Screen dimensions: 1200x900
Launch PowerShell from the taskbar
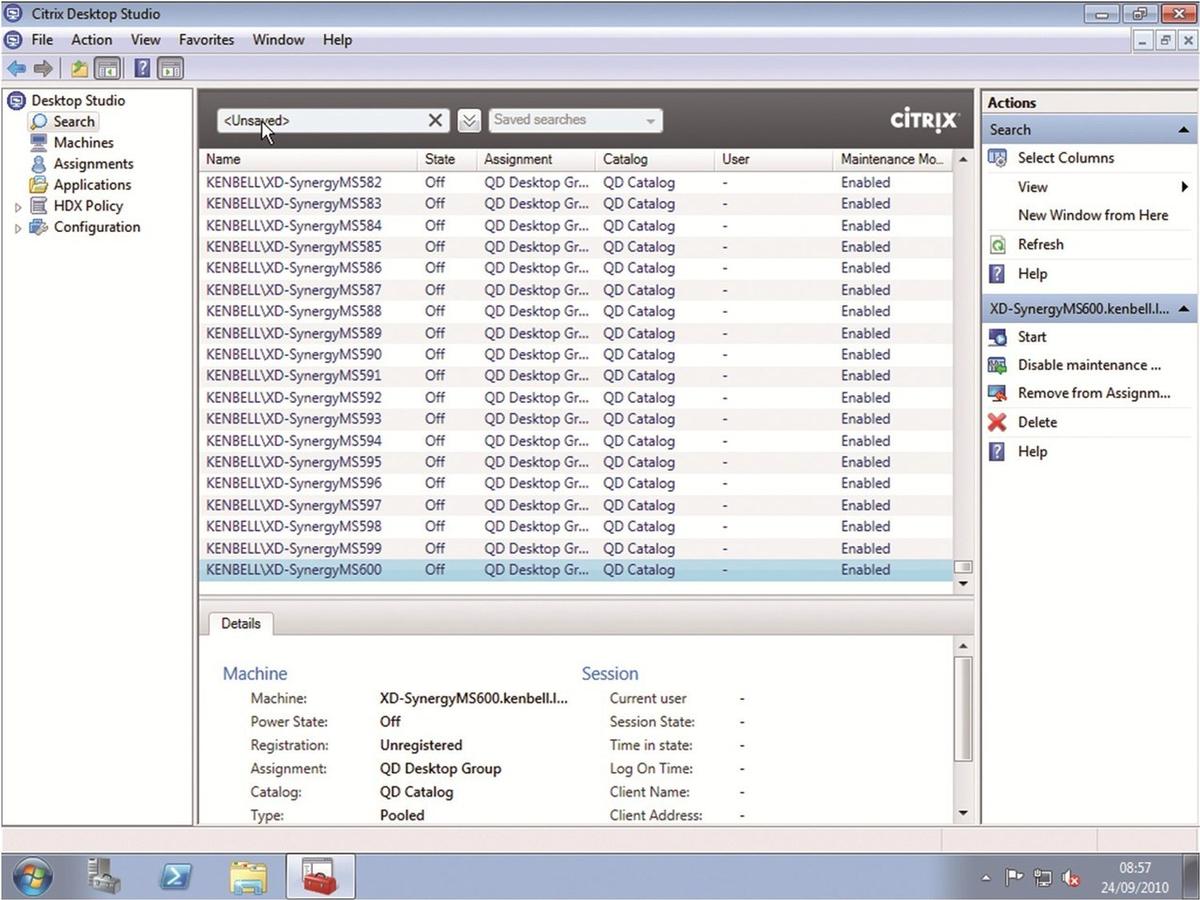(176, 878)
